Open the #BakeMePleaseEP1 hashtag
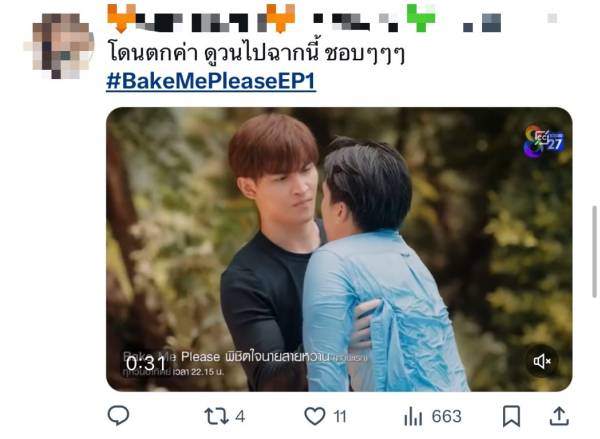Screen dimensions: 600x439 pos(211,81)
